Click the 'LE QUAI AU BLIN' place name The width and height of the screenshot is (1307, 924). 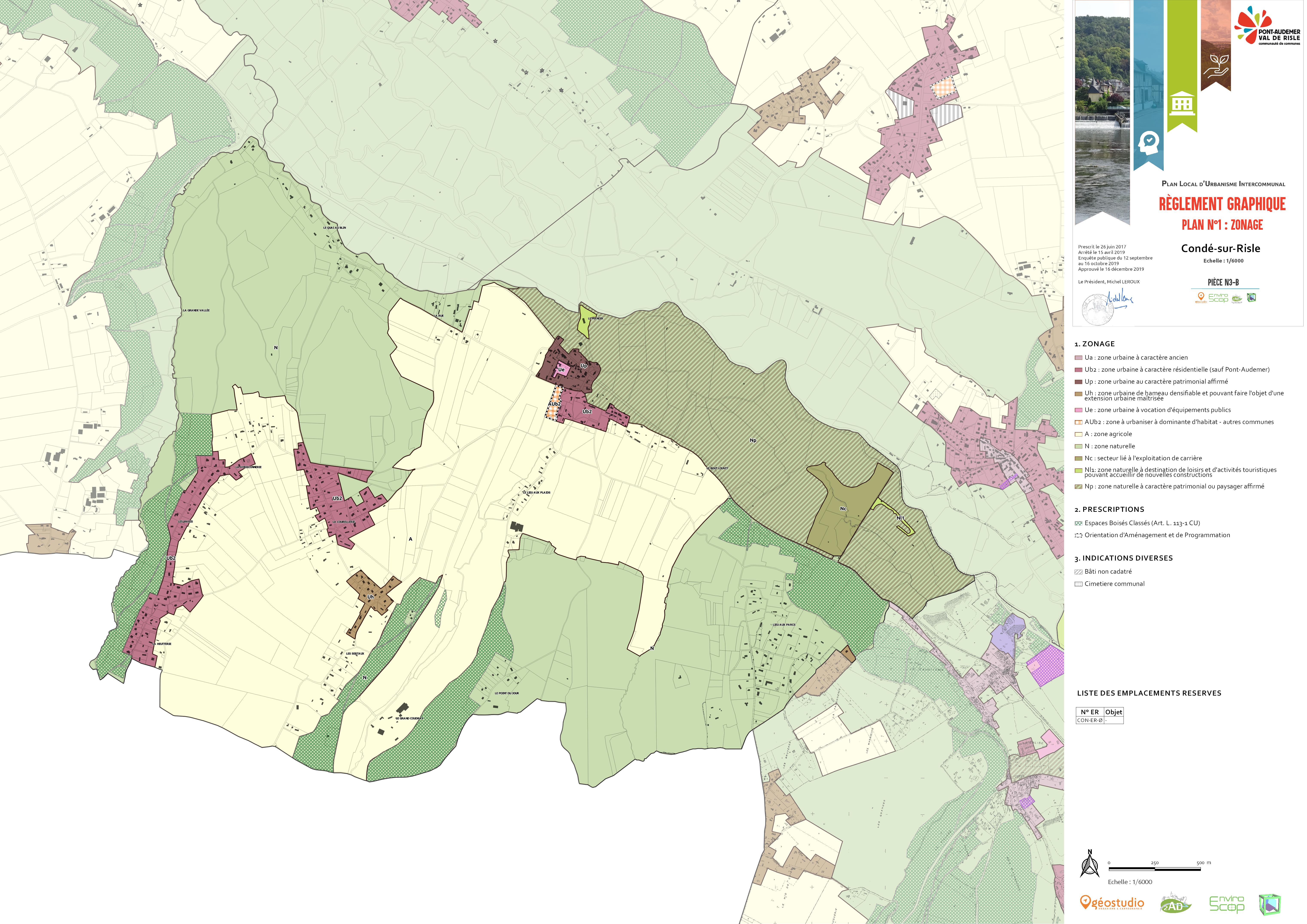(334, 228)
